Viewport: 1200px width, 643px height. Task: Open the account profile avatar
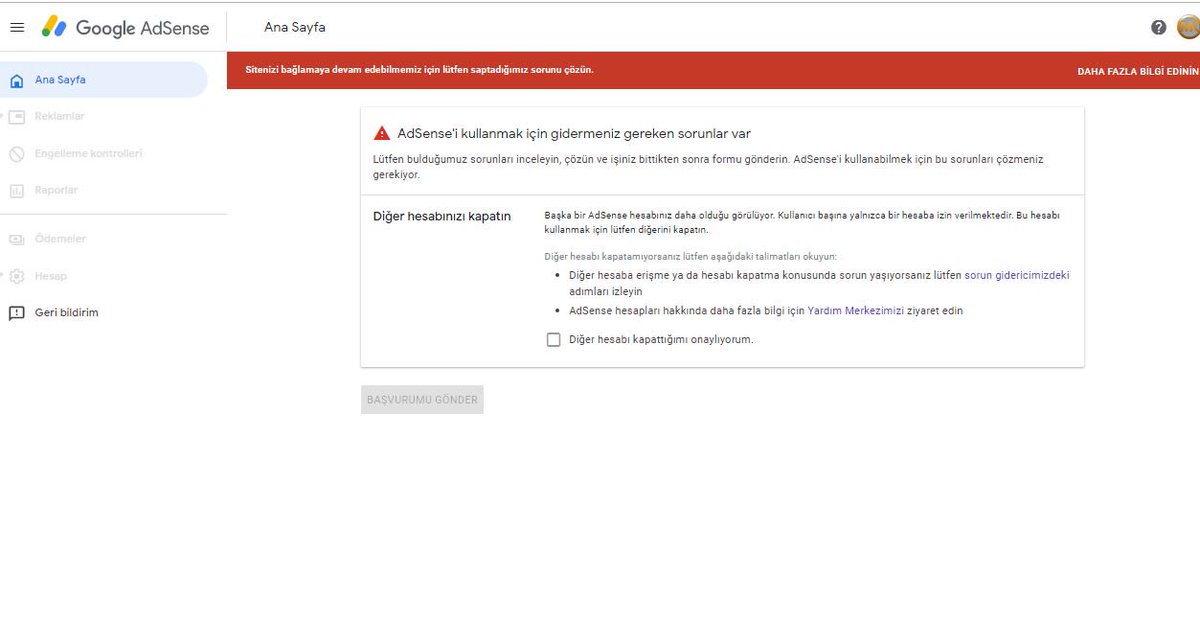(1188, 27)
